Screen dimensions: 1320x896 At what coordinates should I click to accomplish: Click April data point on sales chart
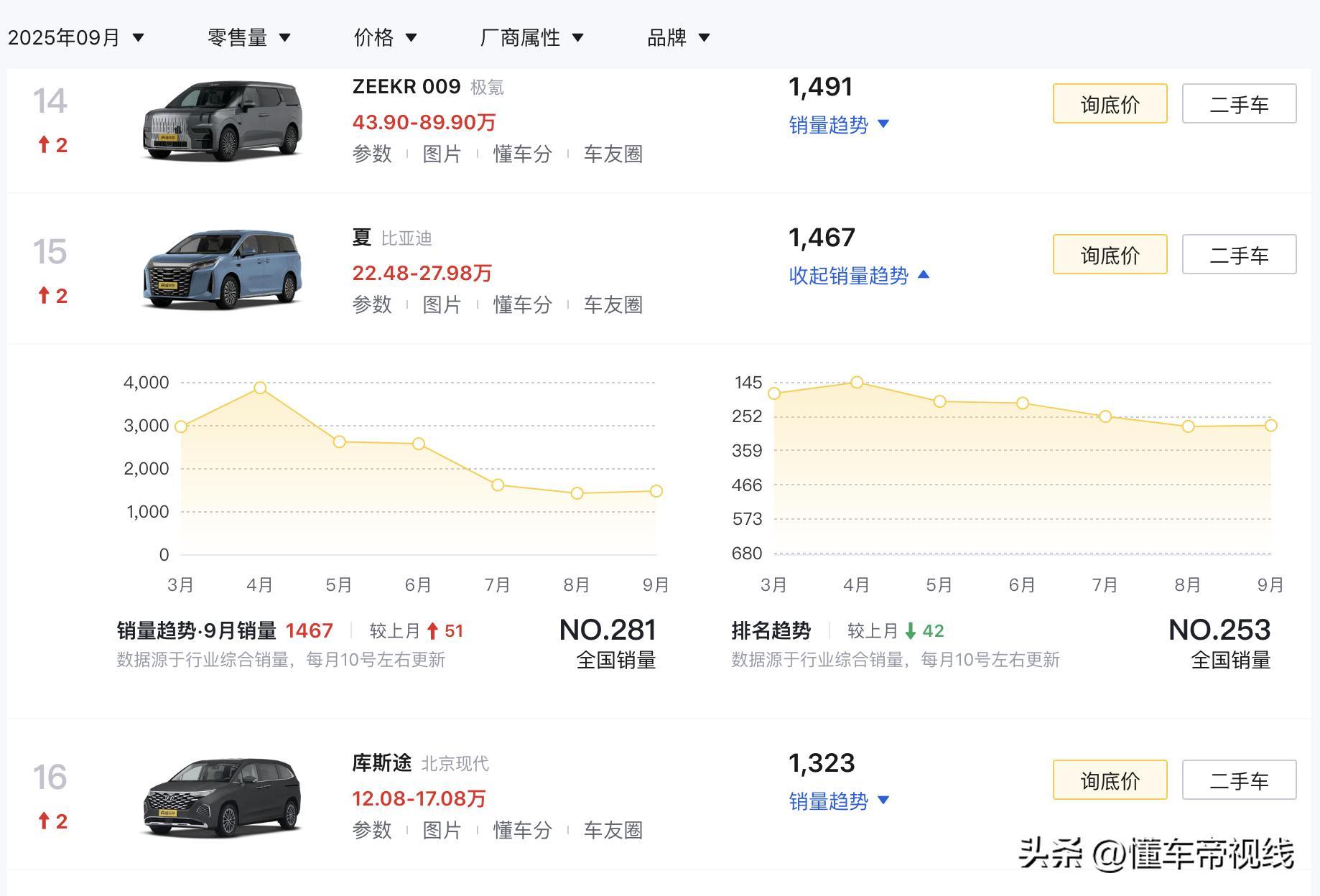tap(260, 388)
